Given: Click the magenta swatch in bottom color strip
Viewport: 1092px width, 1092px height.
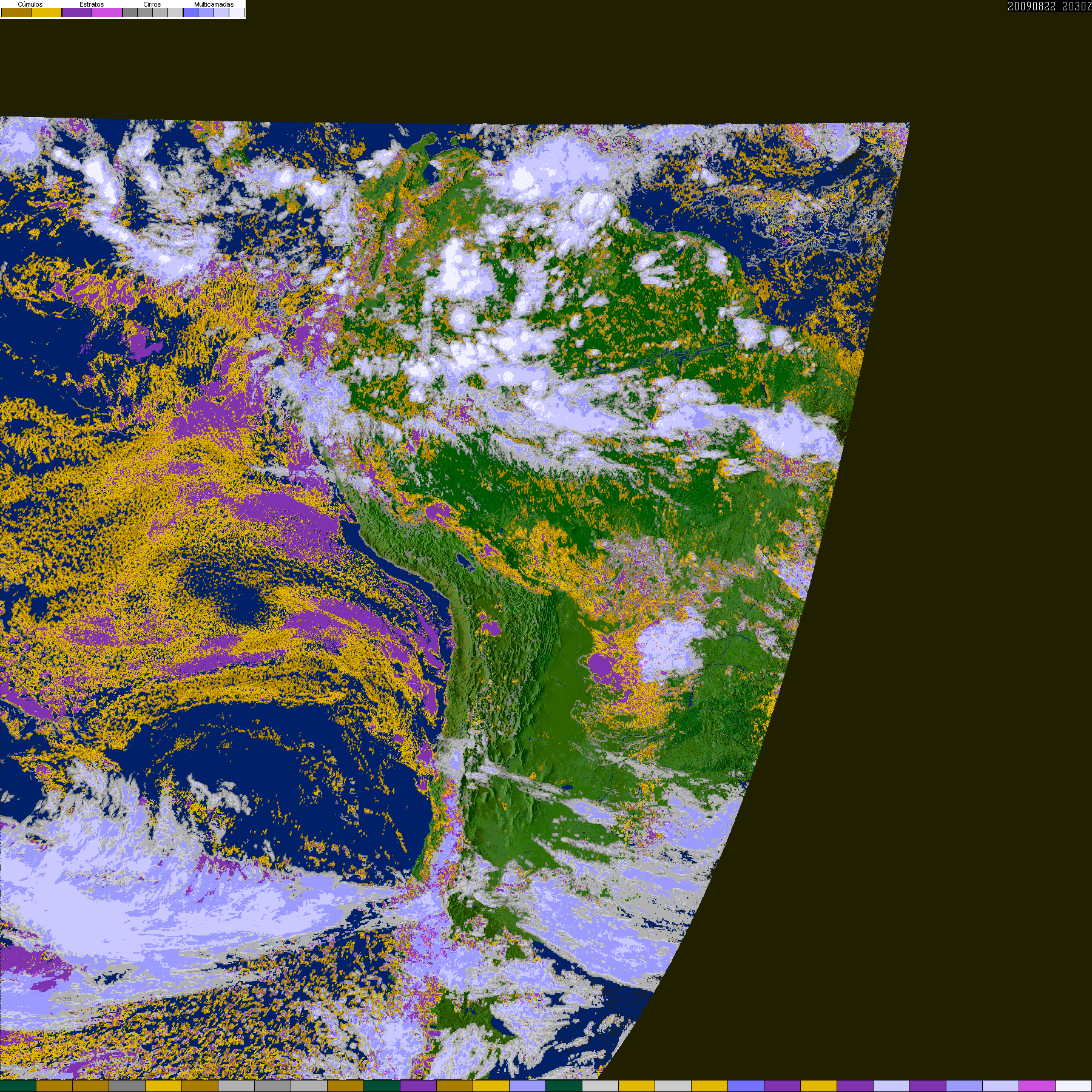Looking at the screenshot, I should point(1037,1086).
